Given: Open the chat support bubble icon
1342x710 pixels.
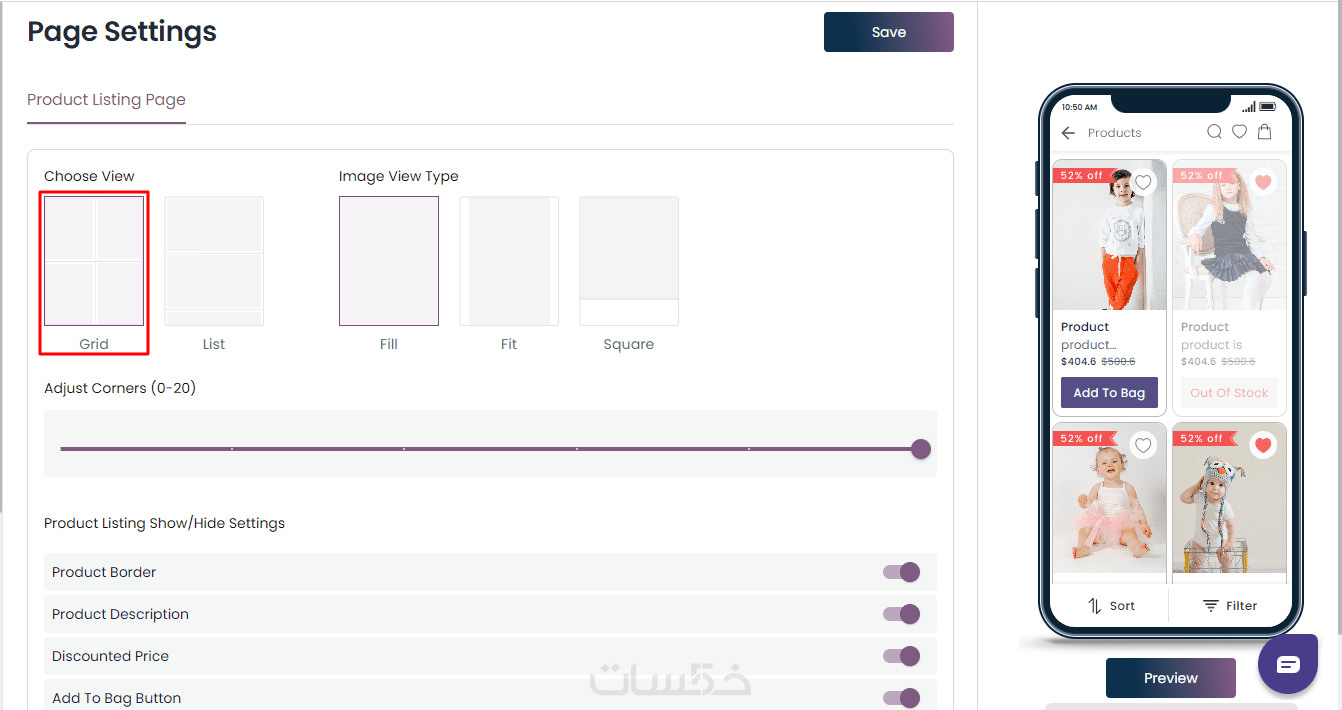Looking at the screenshot, I should (1288, 664).
